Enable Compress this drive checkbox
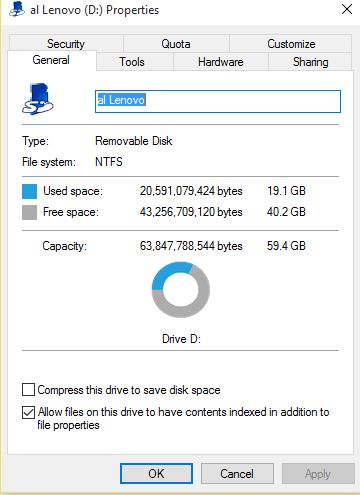This screenshot has width=360, height=495. tap(28, 389)
